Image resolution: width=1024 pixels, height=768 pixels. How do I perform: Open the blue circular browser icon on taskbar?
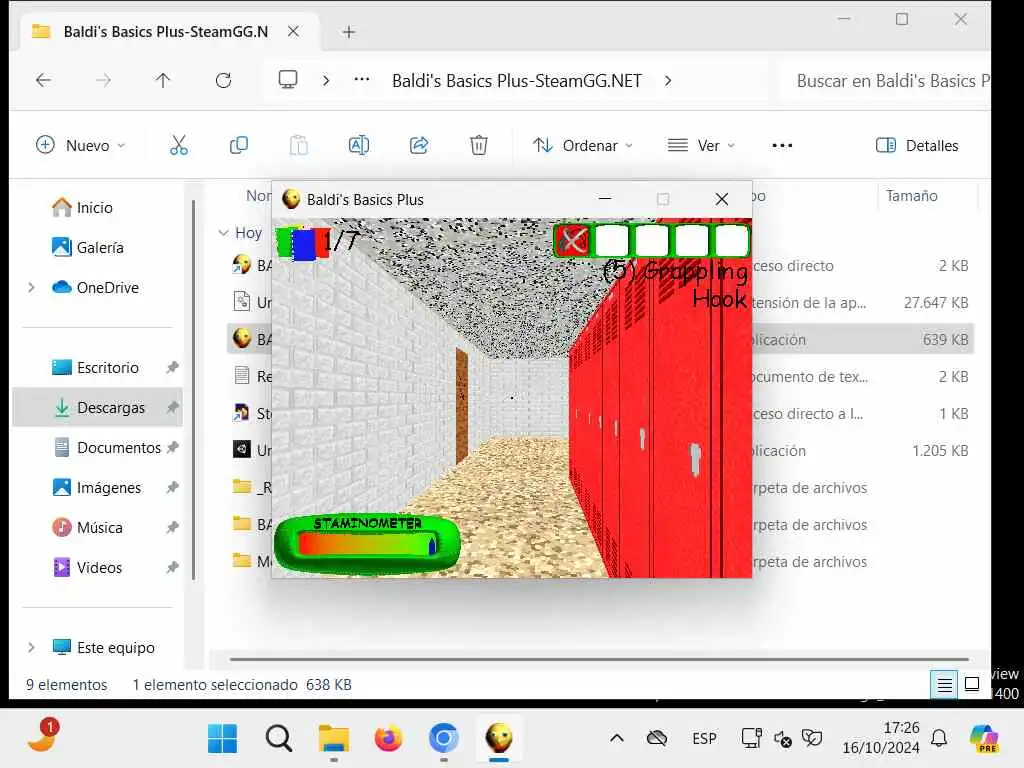click(443, 739)
